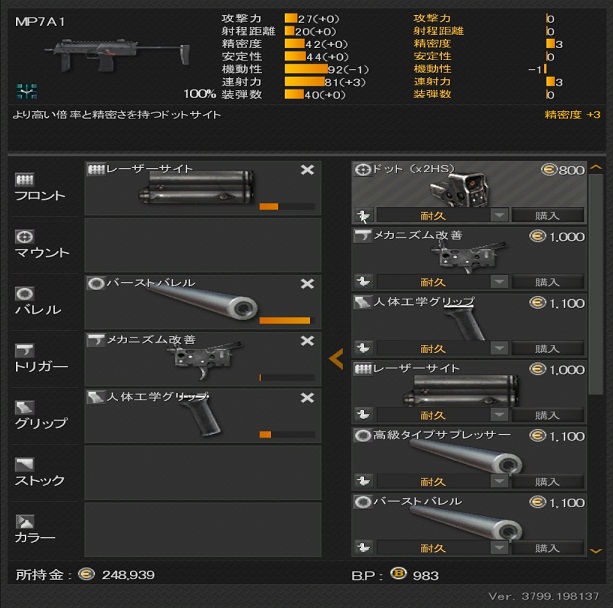Remove the equipped レーザーサイト with its X

pyautogui.click(x=307, y=170)
